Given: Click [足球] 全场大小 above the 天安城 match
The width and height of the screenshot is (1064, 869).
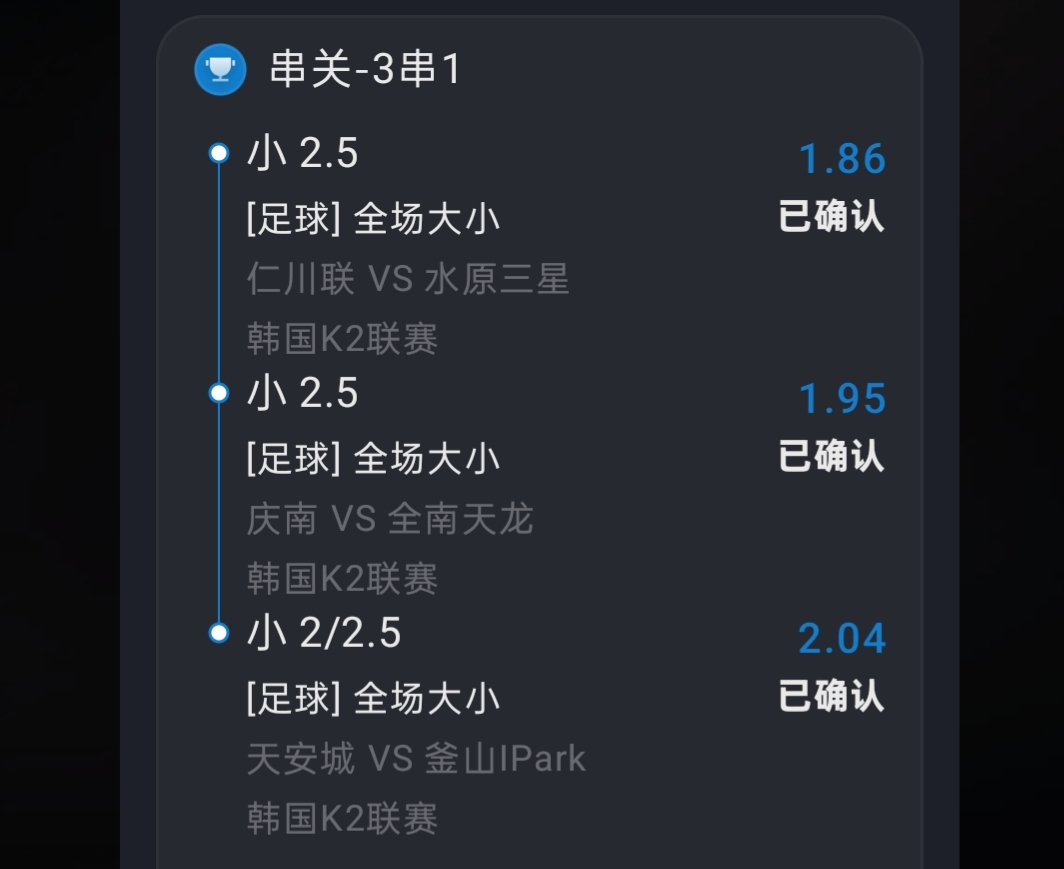Looking at the screenshot, I should tap(373, 699).
